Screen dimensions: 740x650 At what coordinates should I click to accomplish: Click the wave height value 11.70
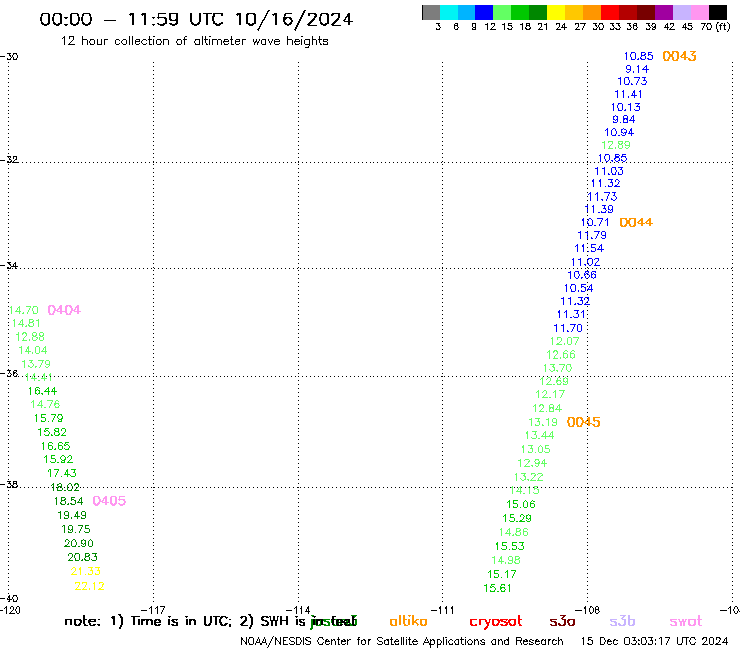coord(568,328)
